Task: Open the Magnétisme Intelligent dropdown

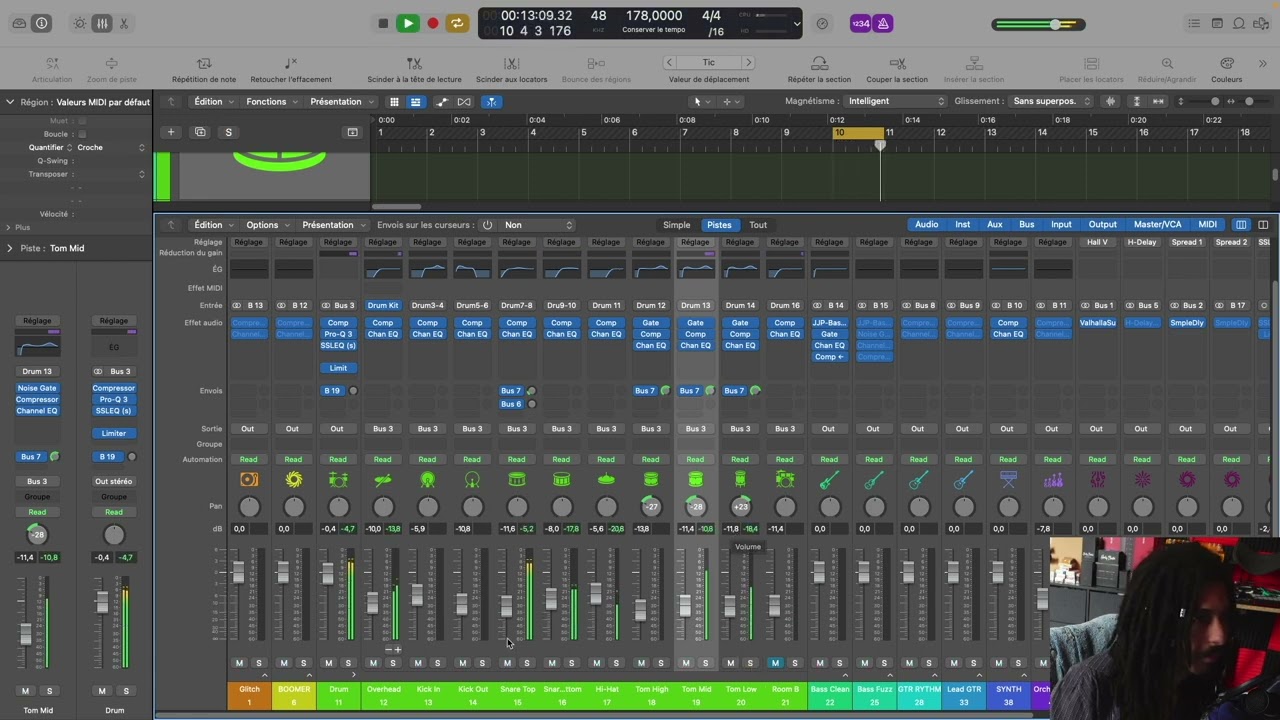Action: pyautogui.click(x=896, y=101)
